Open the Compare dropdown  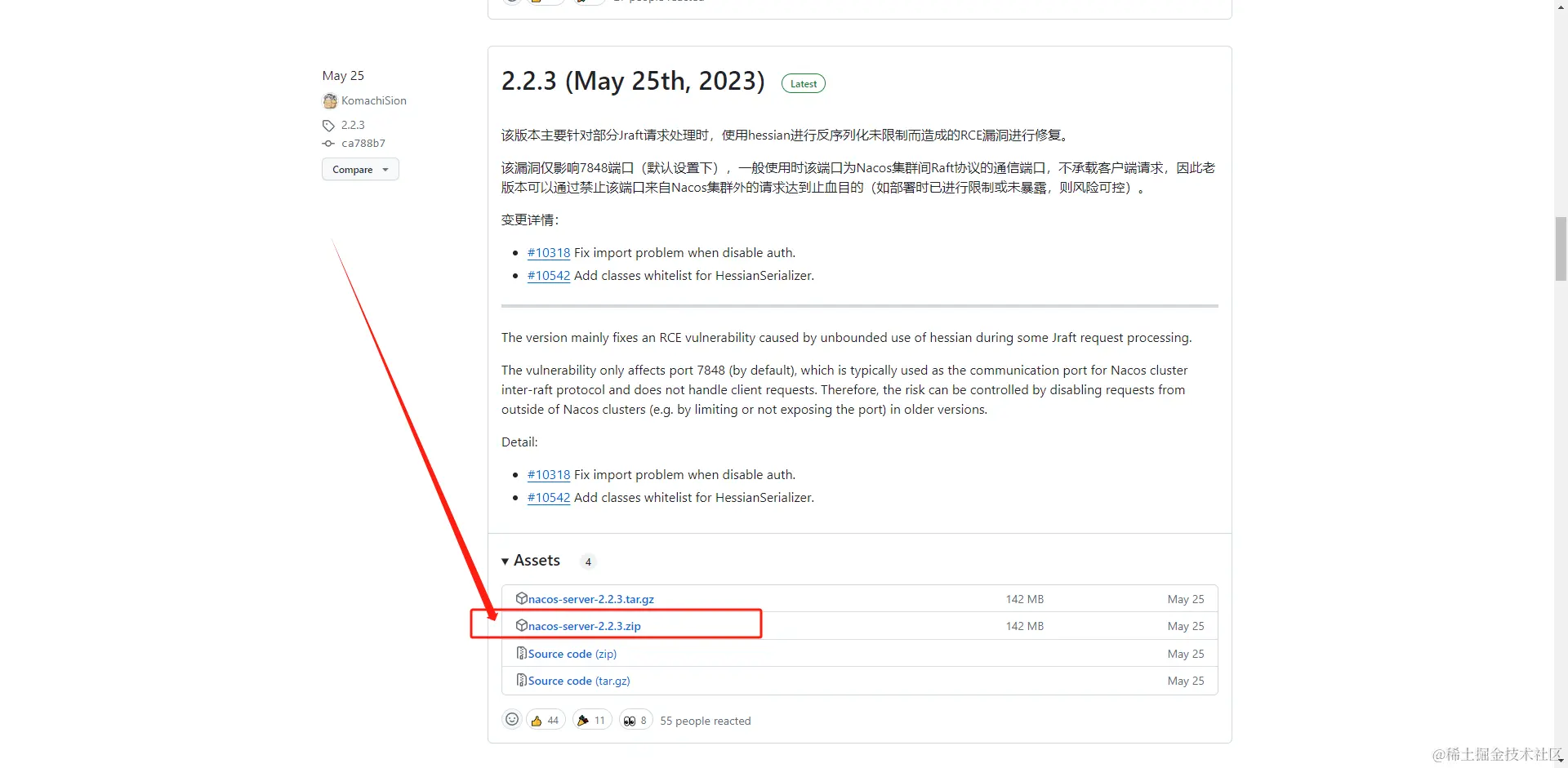(x=360, y=169)
